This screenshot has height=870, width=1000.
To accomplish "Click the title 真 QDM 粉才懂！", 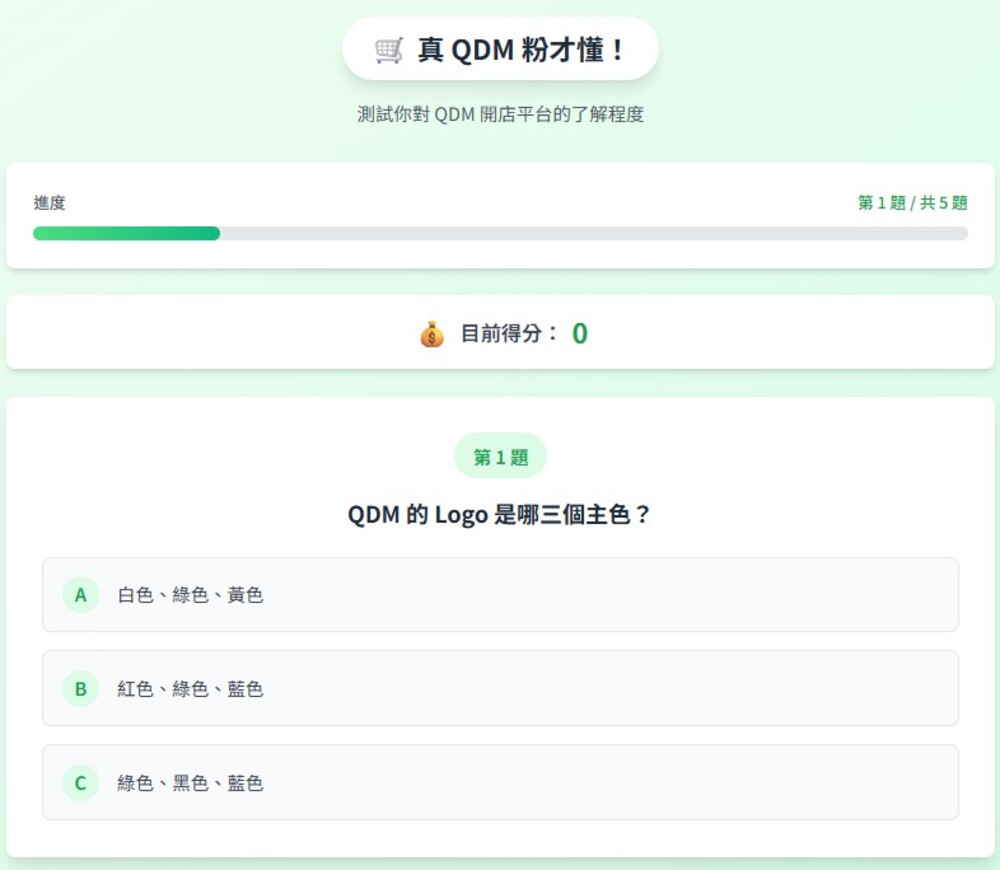I will point(522,50).
